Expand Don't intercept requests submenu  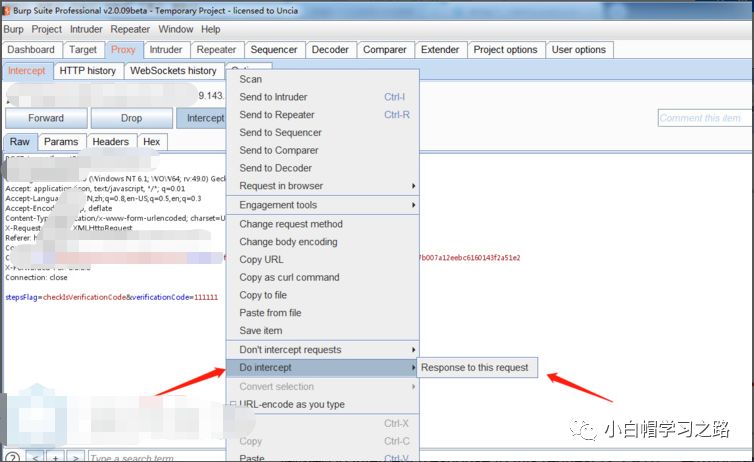click(323, 350)
